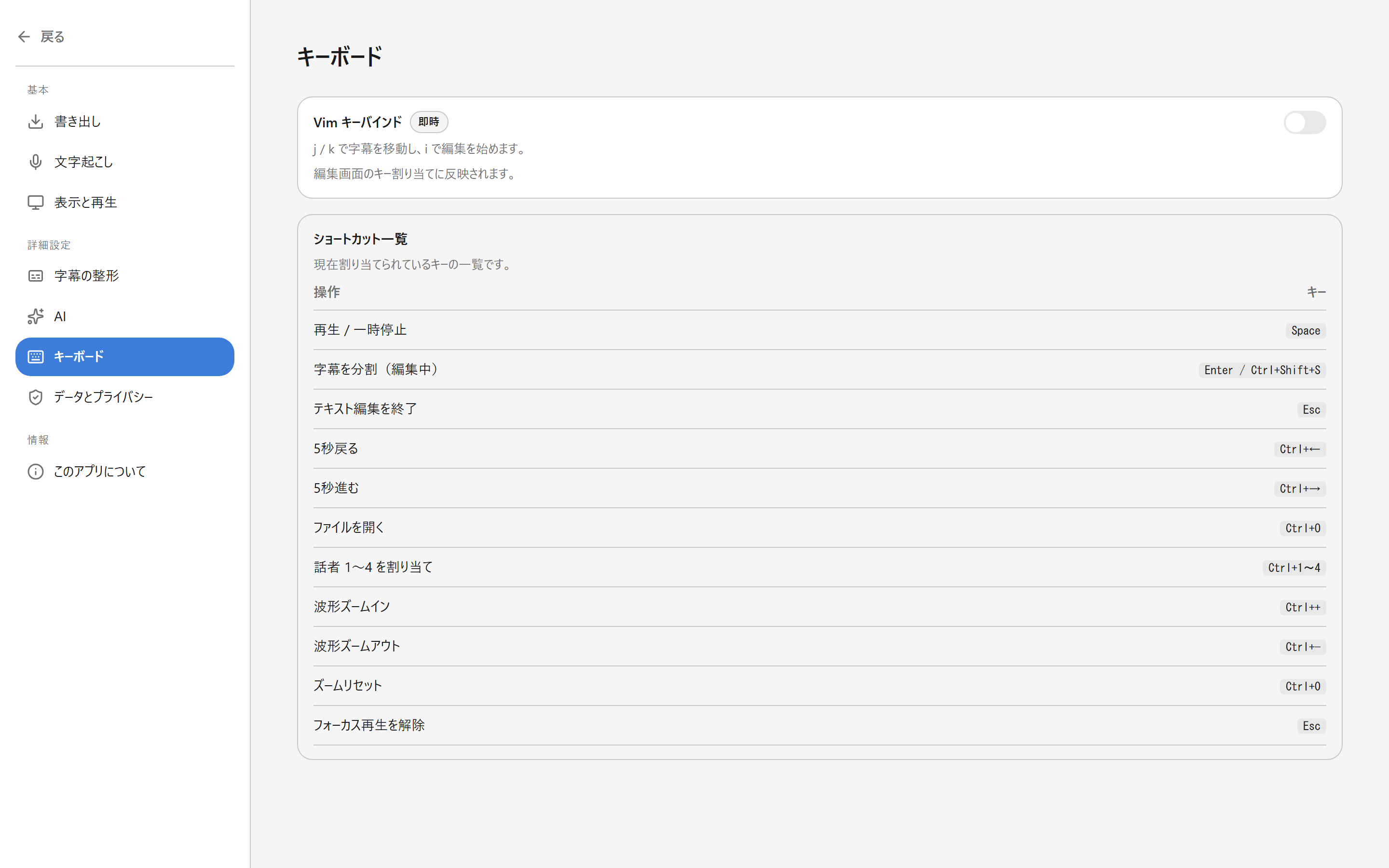This screenshot has width=1389, height=868.
Task: Click the info icon beside このアプリについて
Action: point(36,471)
